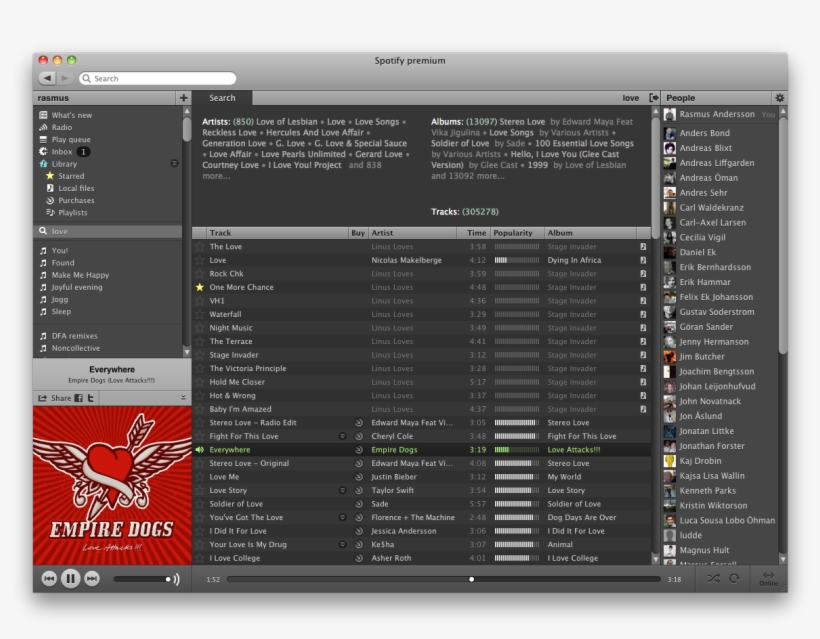The height and width of the screenshot is (639, 820).
Task: Click buy icon for Love Me
Action: click(359, 477)
